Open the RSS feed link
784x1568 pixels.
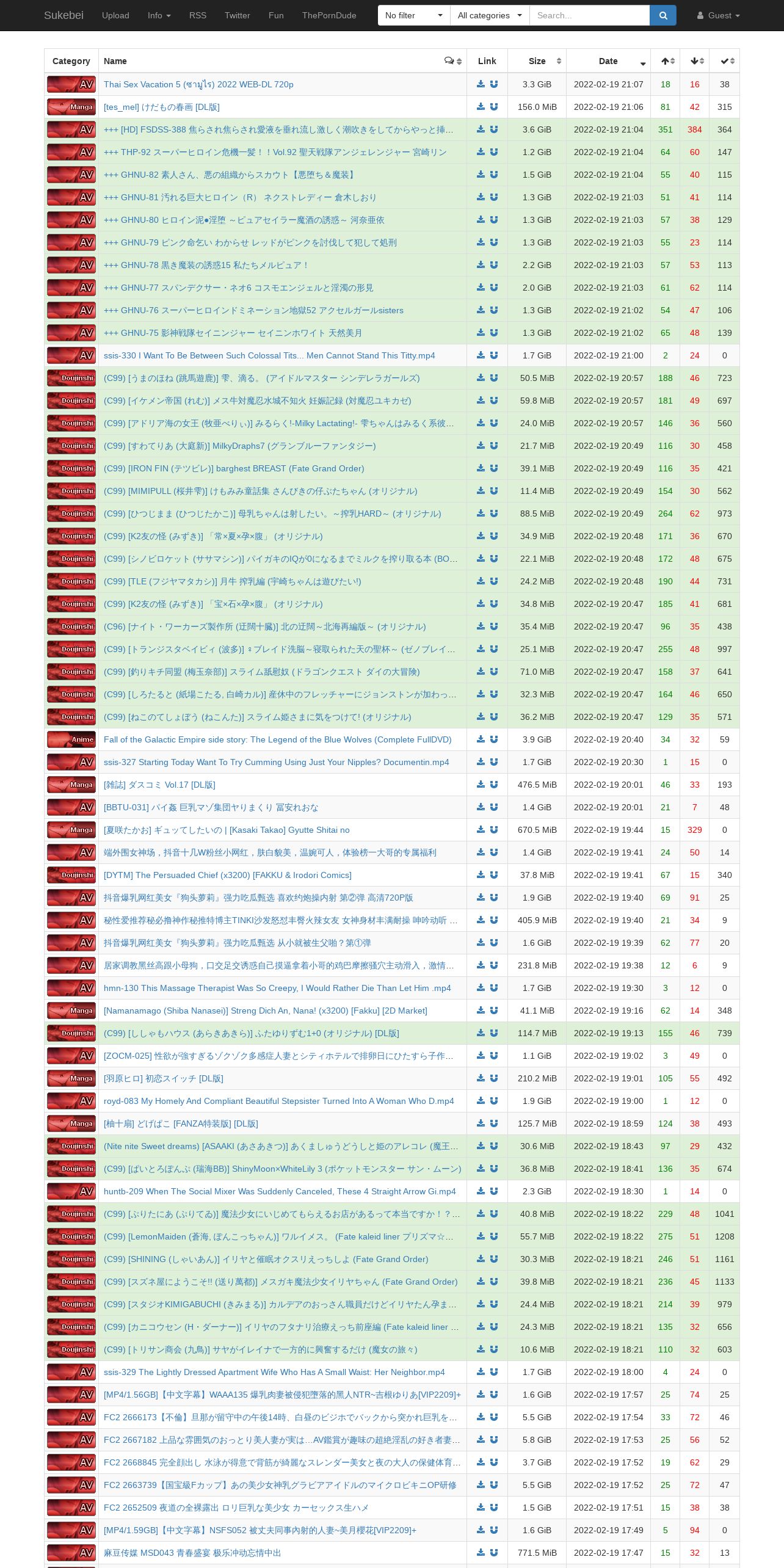click(x=198, y=15)
